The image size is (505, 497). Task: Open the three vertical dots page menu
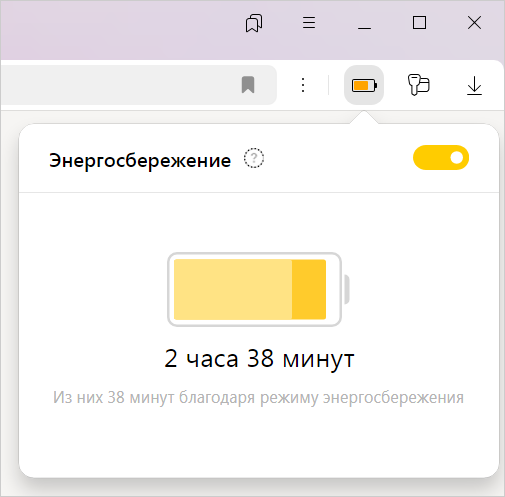(x=303, y=85)
